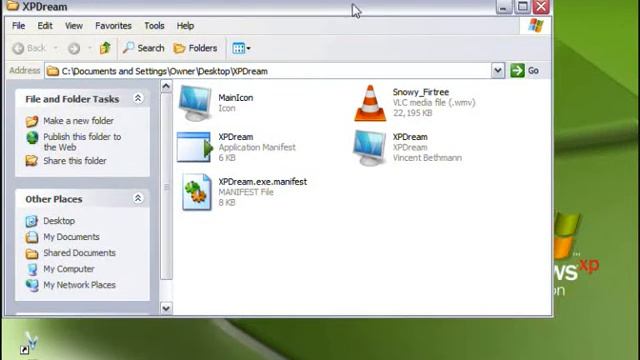Open the Tools menu

[154, 26]
